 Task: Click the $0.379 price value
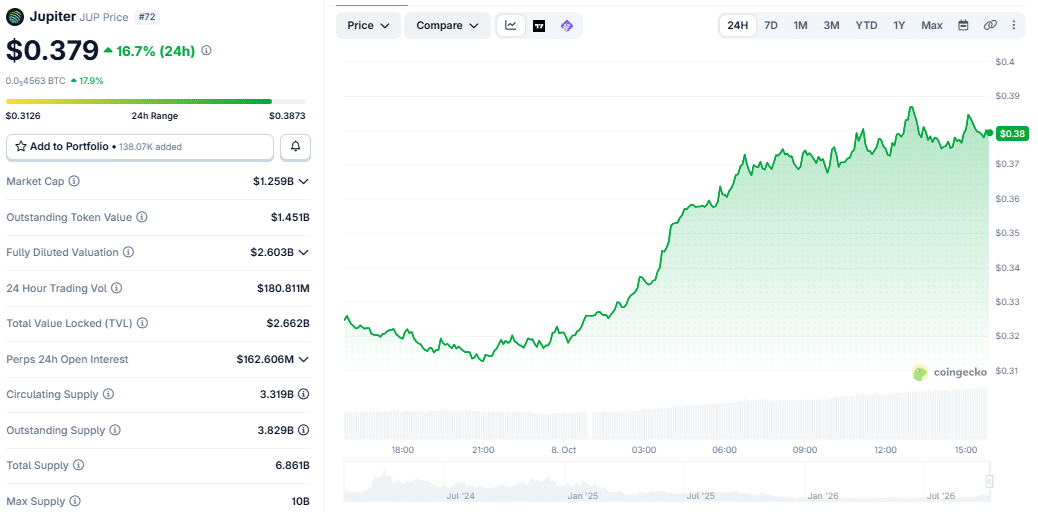[52, 50]
